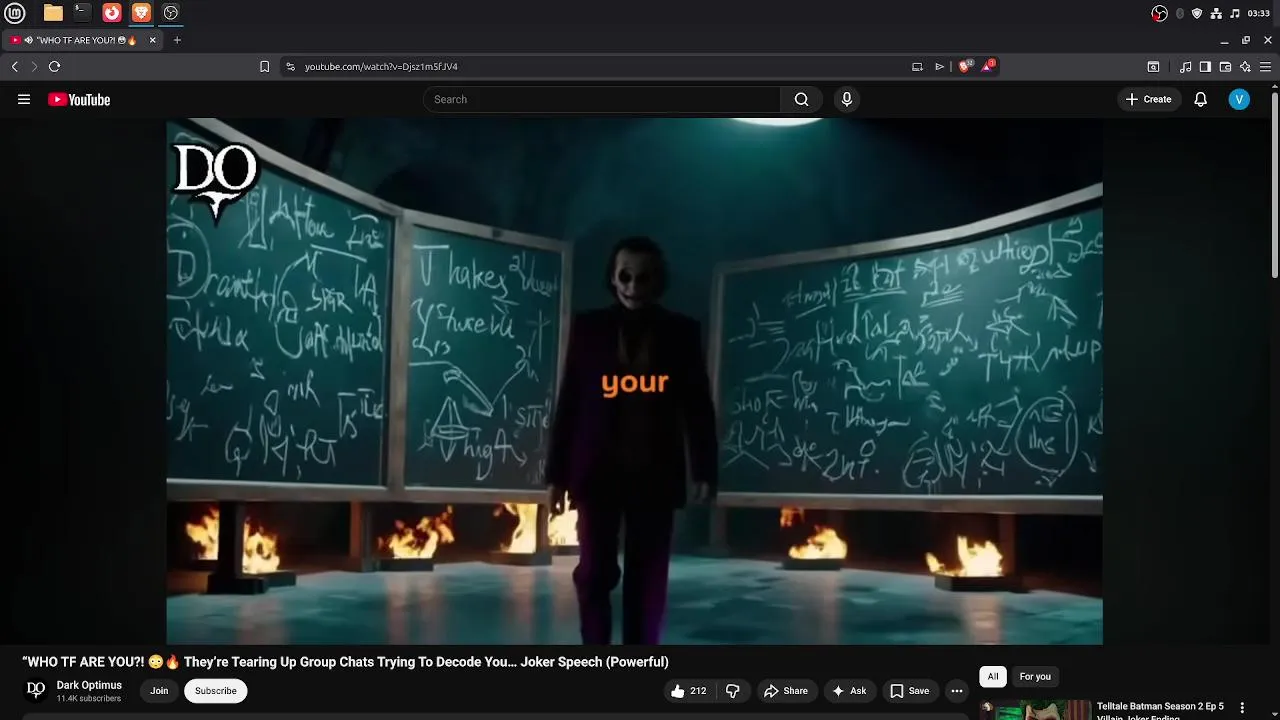This screenshot has width=1280, height=720.
Task: Subscribe to Dark Optimus
Action: (x=216, y=691)
